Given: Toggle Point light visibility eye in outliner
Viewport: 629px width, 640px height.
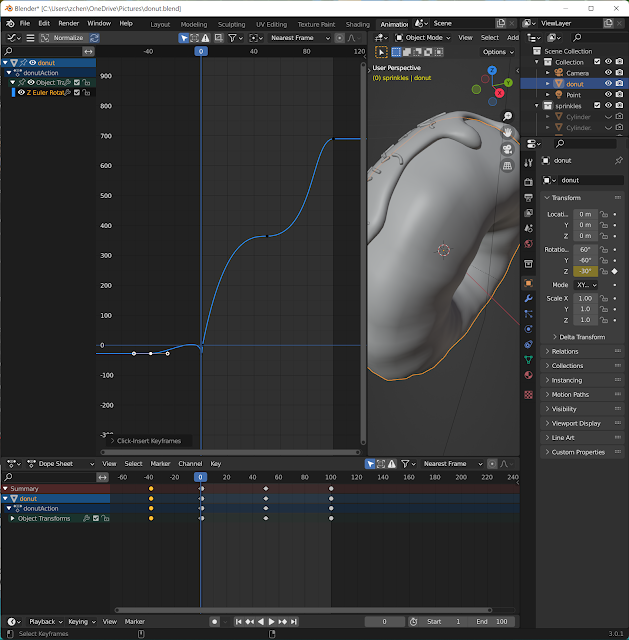Looking at the screenshot, I should pyautogui.click(x=608, y=94).
